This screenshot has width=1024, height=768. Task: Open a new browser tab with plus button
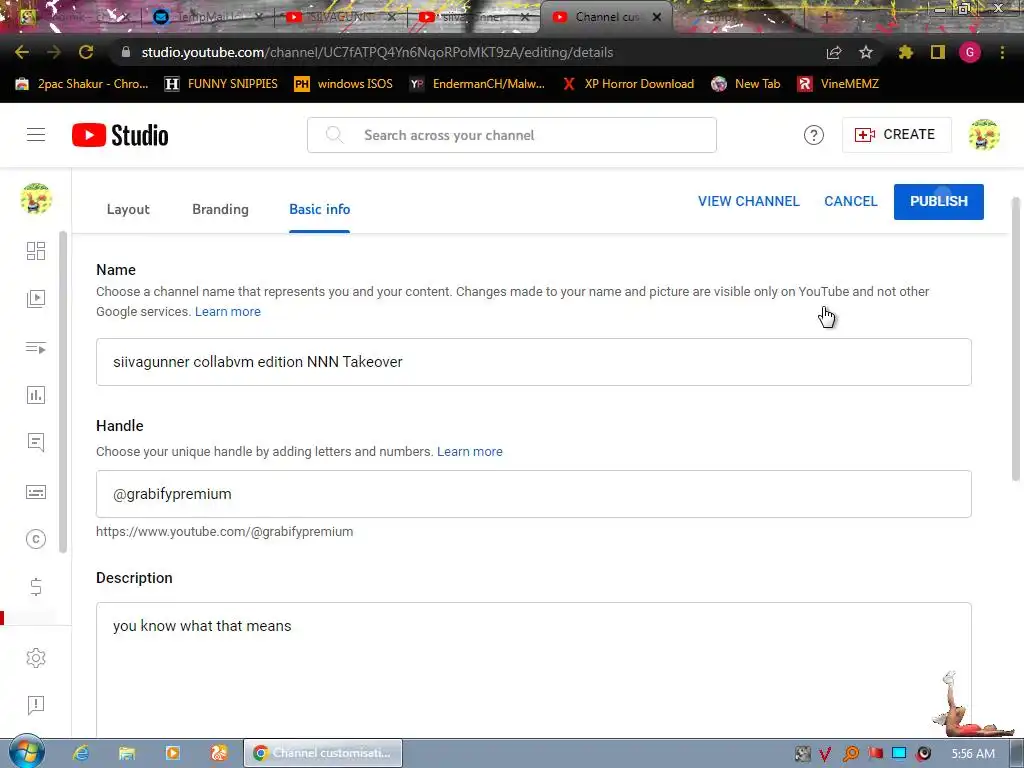point(826,17)
